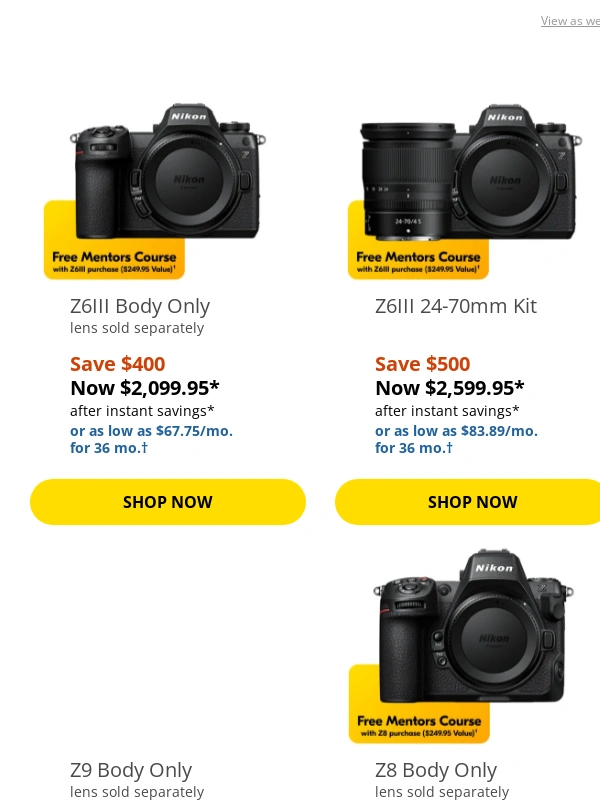Viewport: 600px width, 800px height.
Task: Select the Now $2,099.95 price
Action: tap(145, 388)
